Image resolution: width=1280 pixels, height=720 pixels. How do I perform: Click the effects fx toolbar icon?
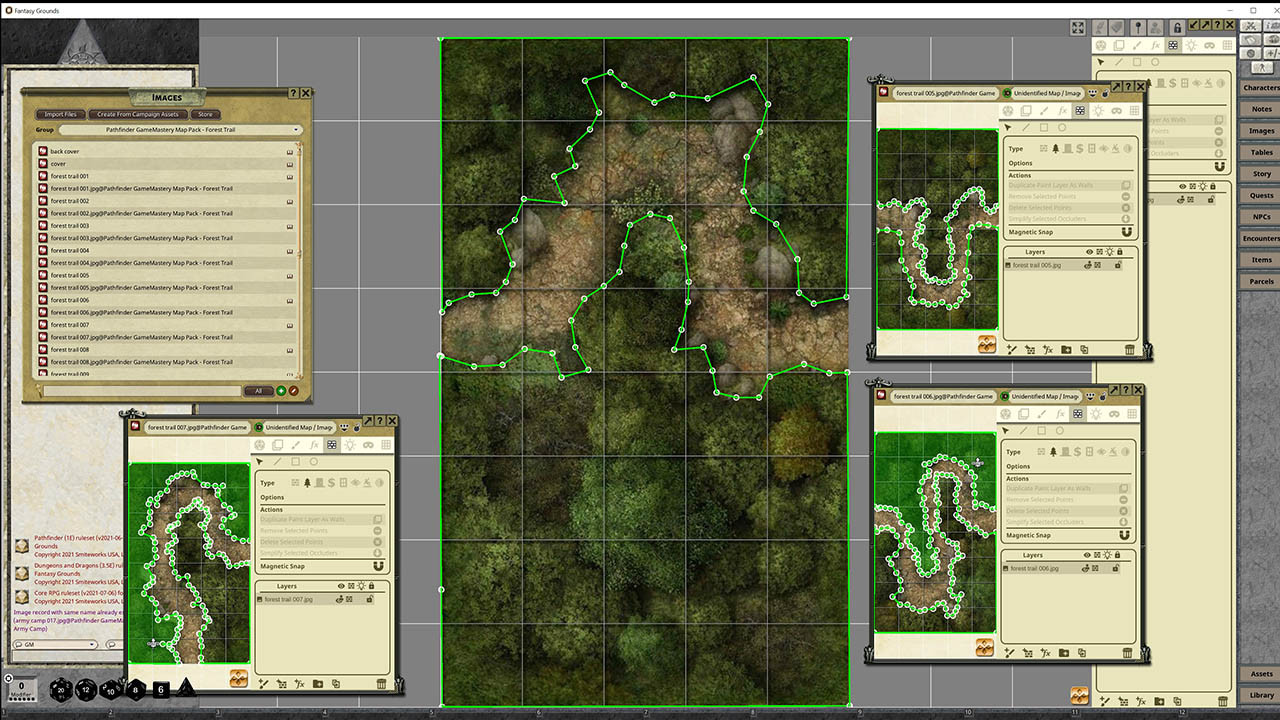coord(314,445)
